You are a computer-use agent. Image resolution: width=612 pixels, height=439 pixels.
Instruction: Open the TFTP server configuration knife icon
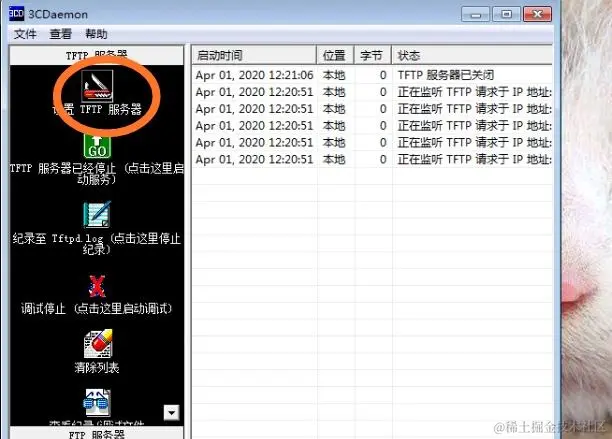pyautogui.click(x=97, y=85)
